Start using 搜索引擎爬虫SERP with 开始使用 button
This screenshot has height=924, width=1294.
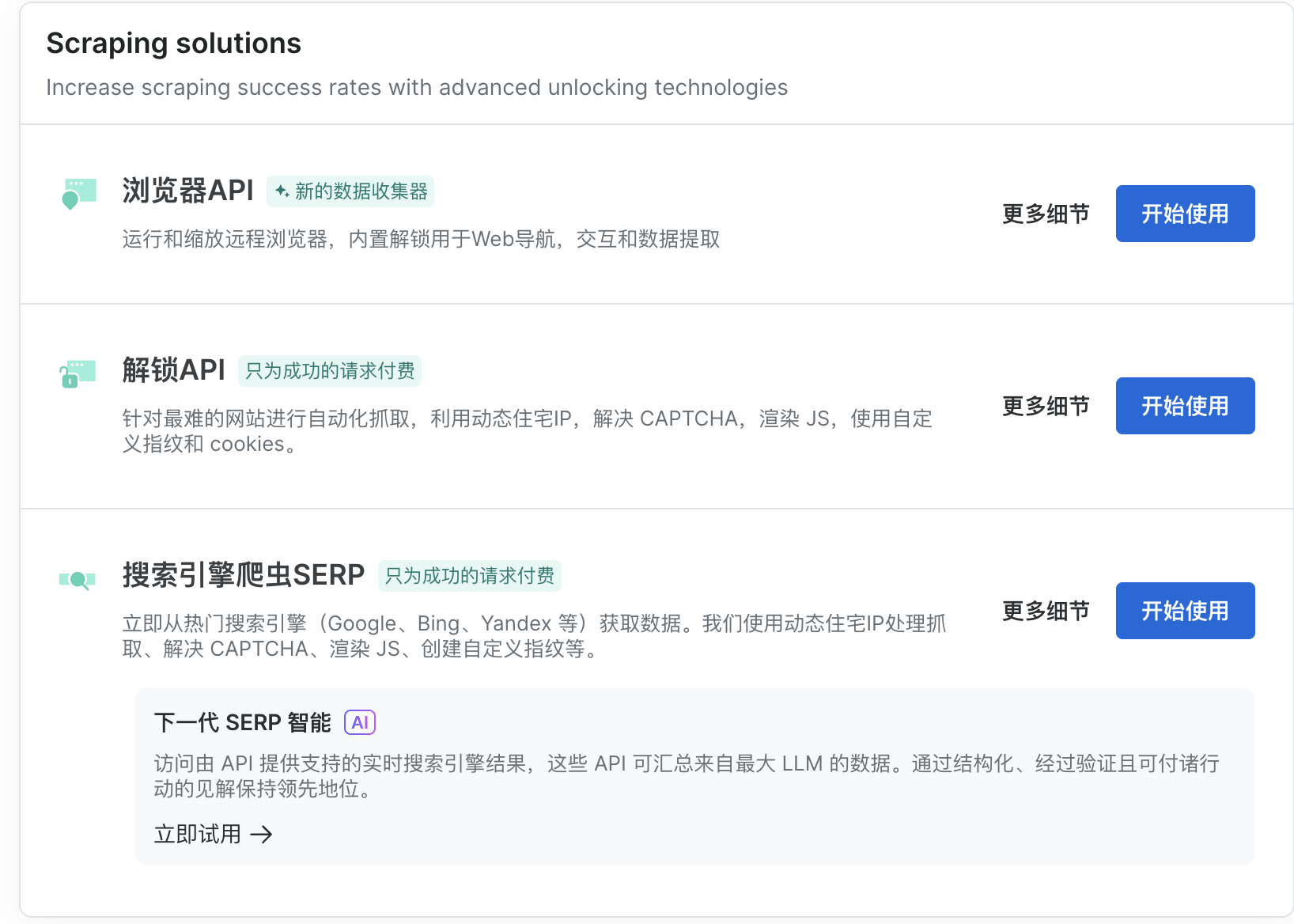(1185, 611)
